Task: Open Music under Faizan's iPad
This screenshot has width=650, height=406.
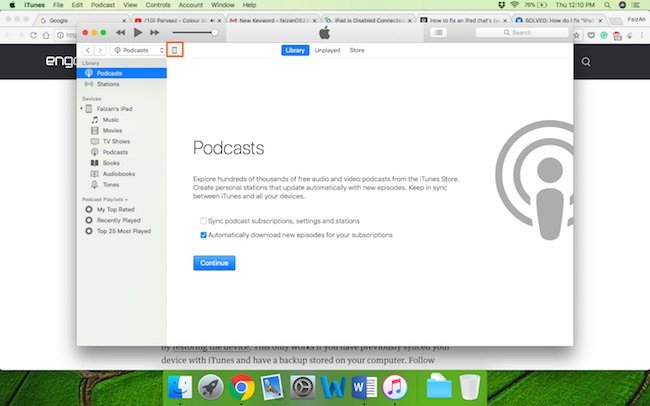Action: coord(111,119)
